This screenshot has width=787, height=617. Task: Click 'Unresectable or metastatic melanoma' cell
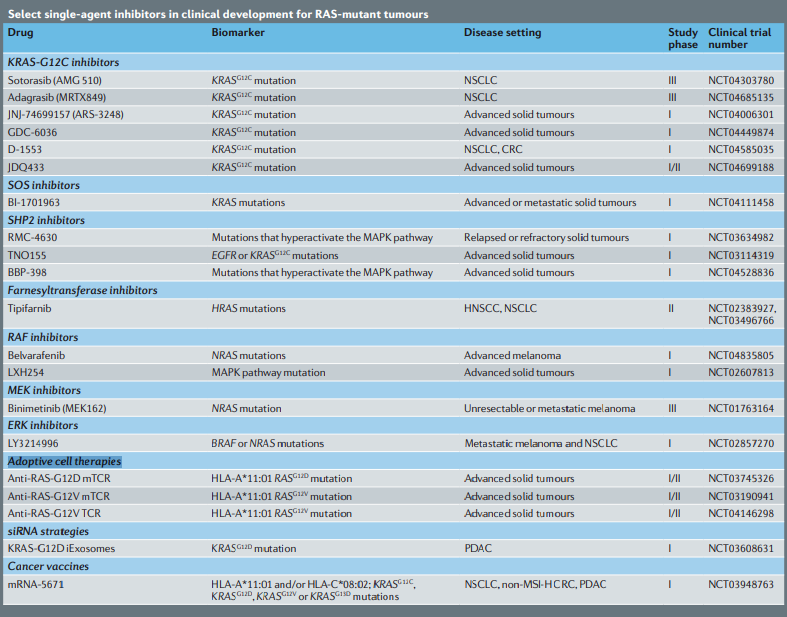tap(550, 408)
